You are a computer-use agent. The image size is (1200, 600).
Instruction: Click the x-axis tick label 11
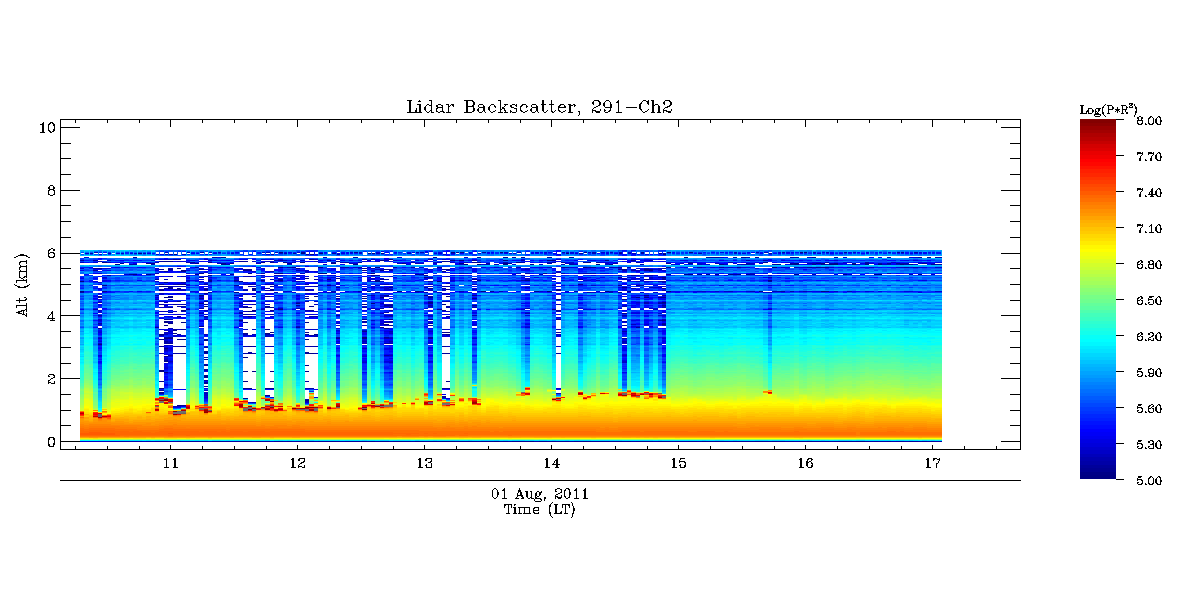170,464
